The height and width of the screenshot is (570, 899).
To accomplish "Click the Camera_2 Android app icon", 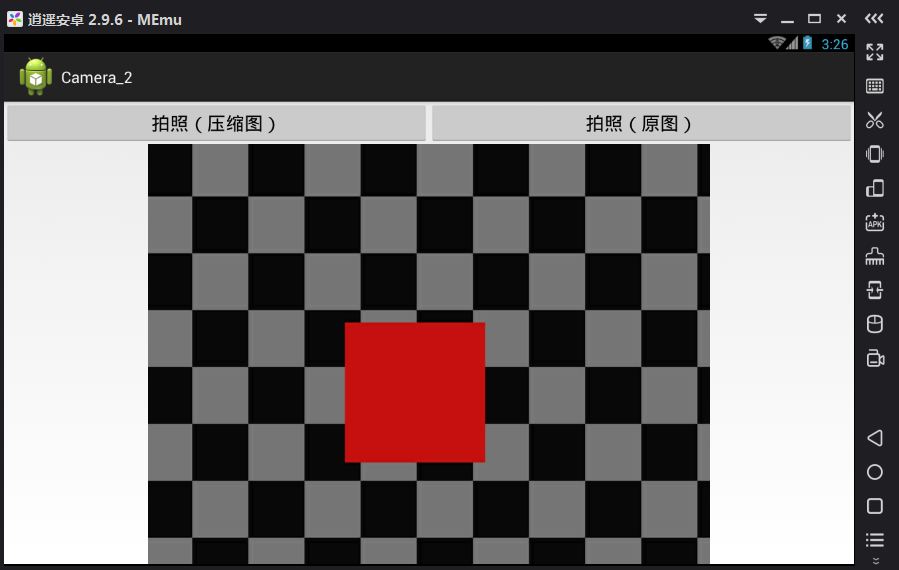I will coord(36,77).
